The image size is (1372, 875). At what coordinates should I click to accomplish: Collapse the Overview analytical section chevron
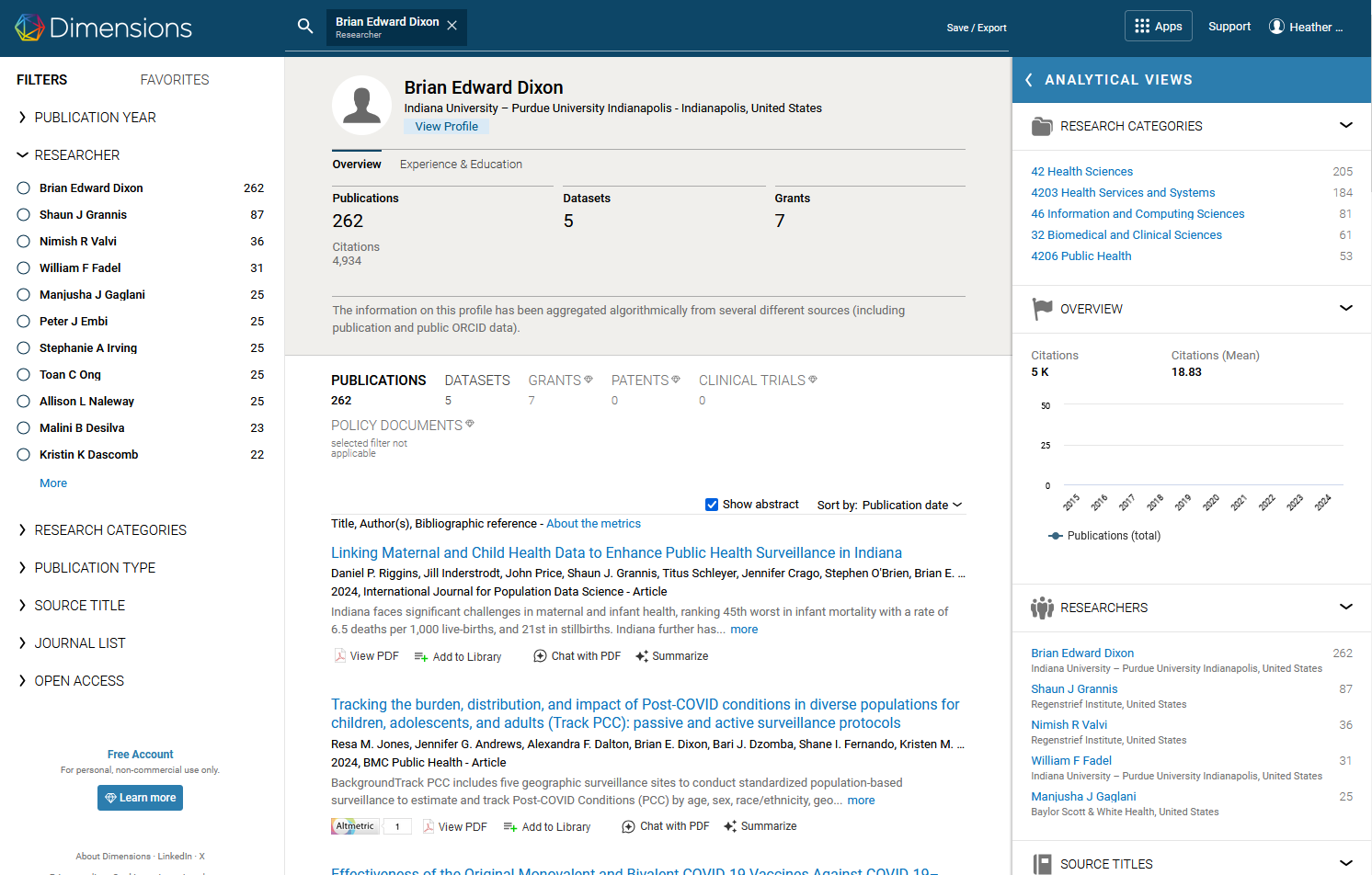1346,309
